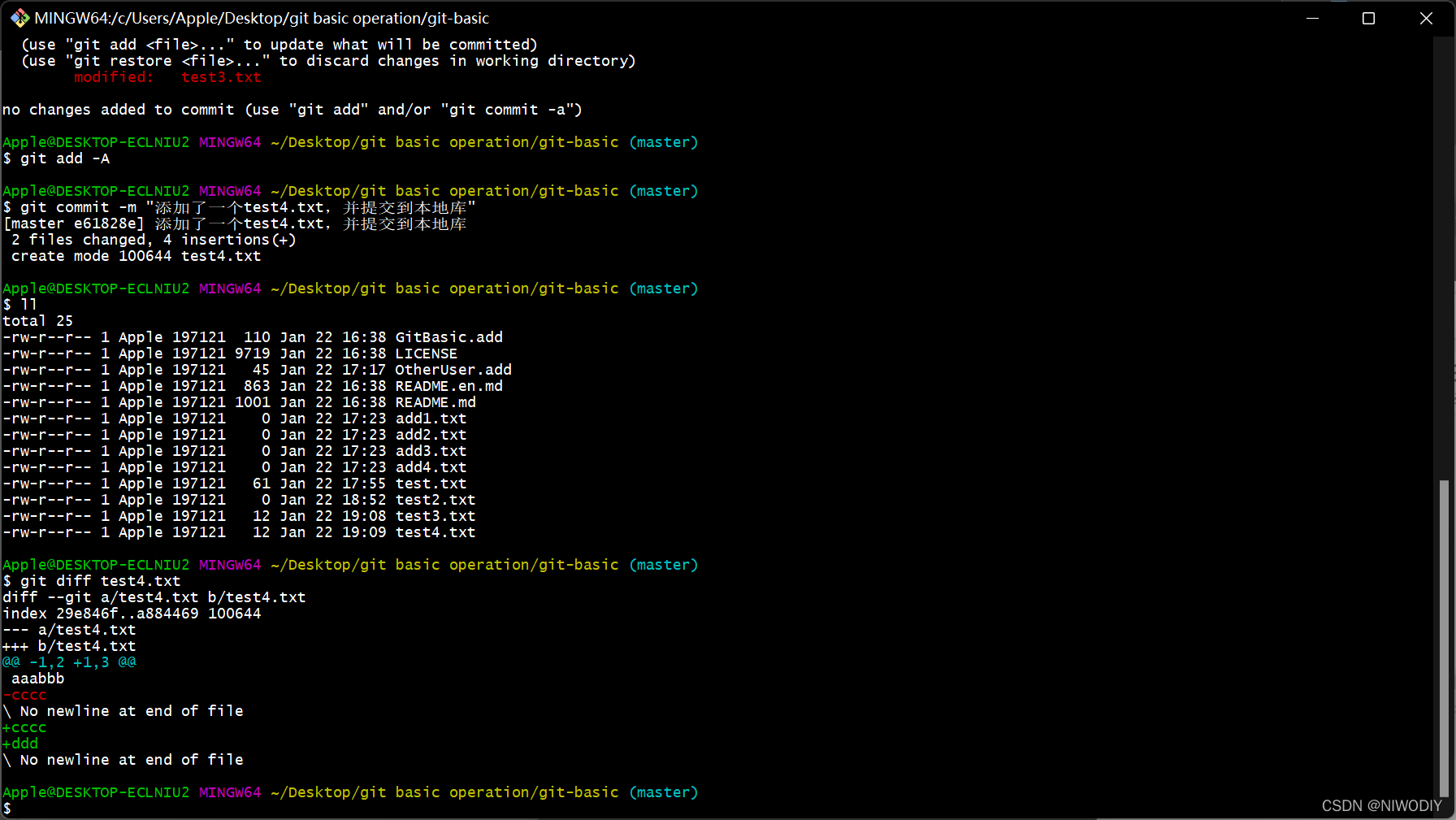Click the add3.txt file name
Screen dimensions: 1456x820
click(431, 451)
